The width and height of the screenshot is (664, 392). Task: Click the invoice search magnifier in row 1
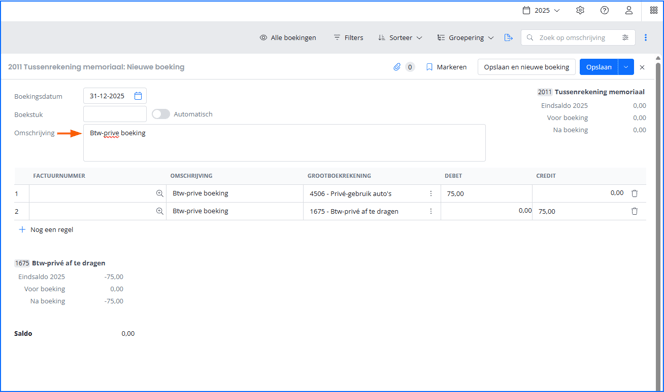[160, 193]
